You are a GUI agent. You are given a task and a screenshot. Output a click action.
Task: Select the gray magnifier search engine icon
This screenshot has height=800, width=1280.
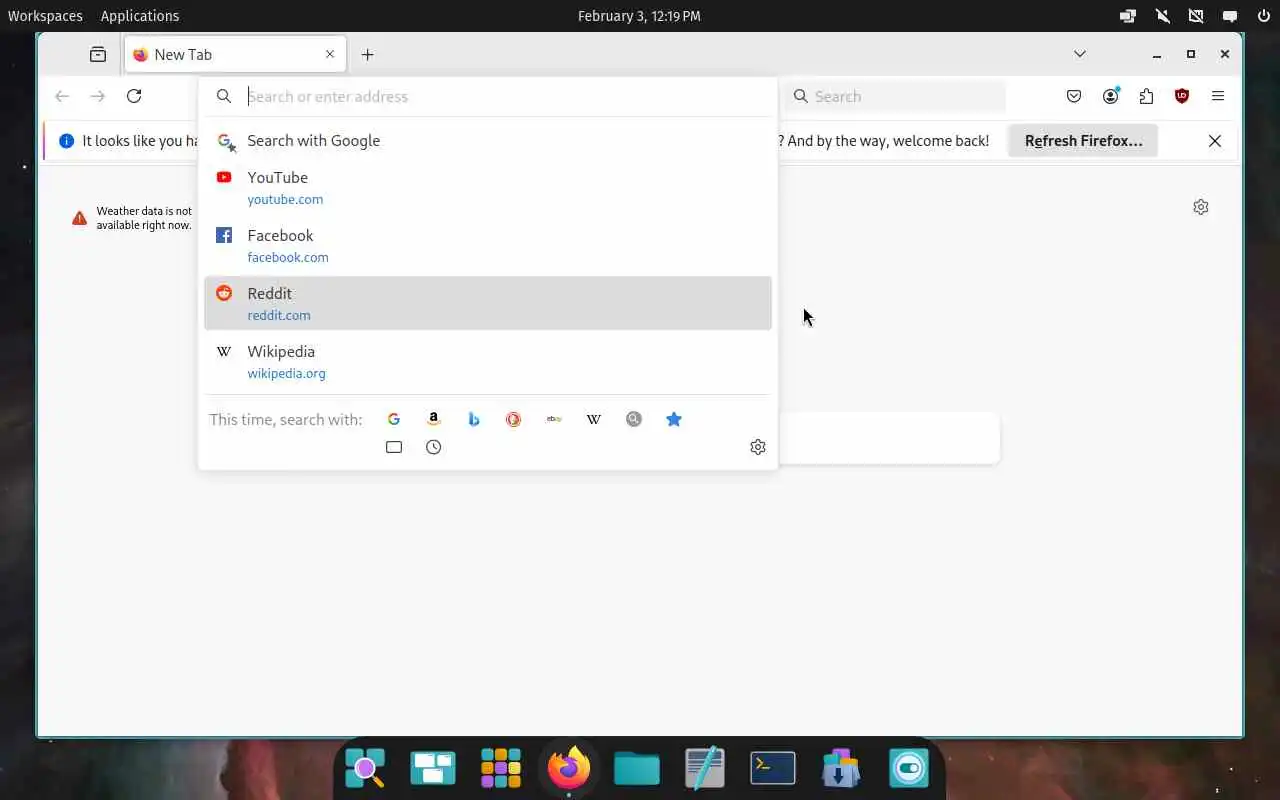click(634, 419)
